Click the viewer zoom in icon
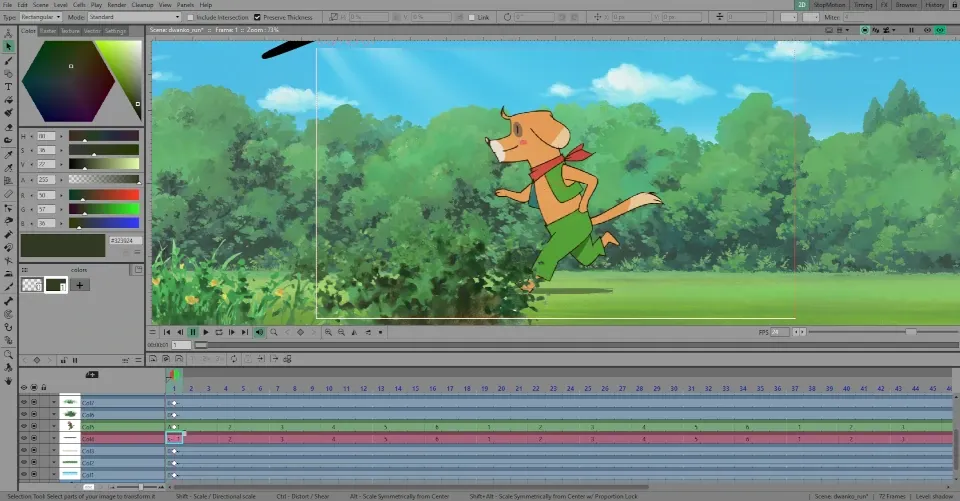 [328, 332]
